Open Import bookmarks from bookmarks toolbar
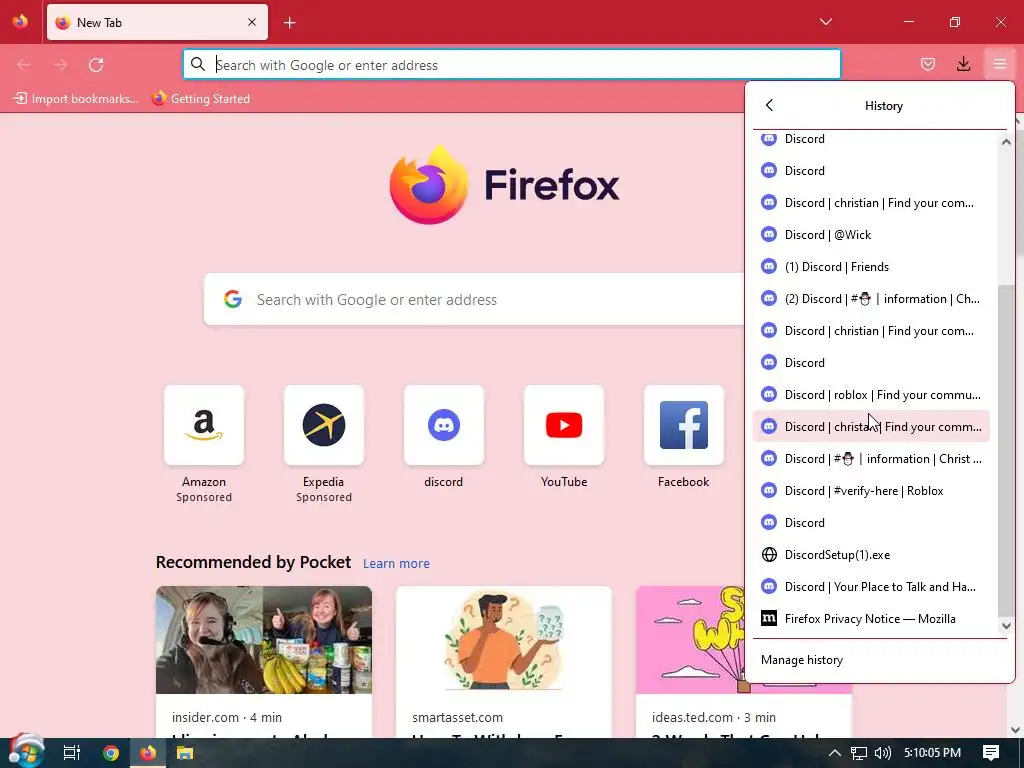The image size is (1024, 768). pos(76,99)
